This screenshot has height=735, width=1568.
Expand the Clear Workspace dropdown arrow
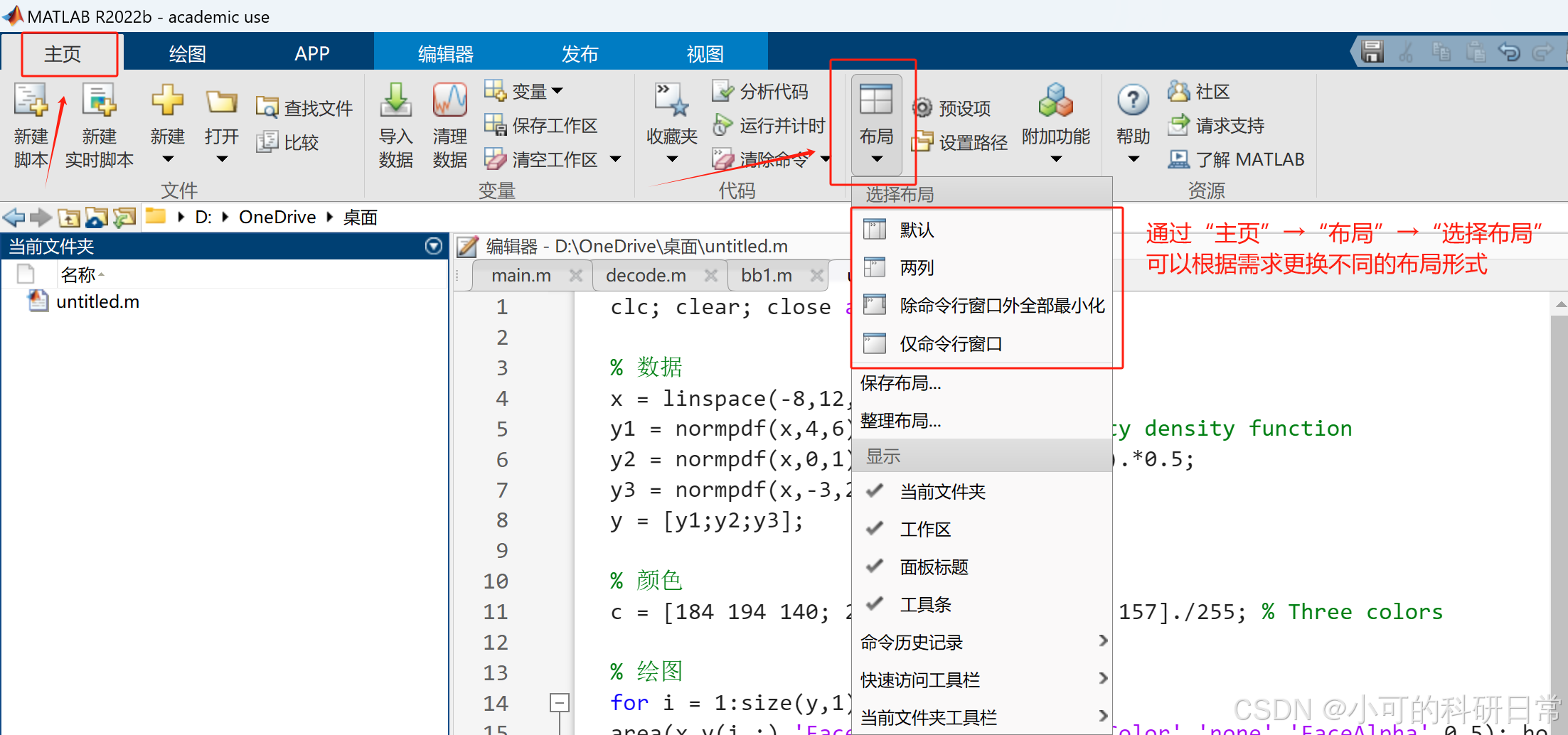[615, 159]
